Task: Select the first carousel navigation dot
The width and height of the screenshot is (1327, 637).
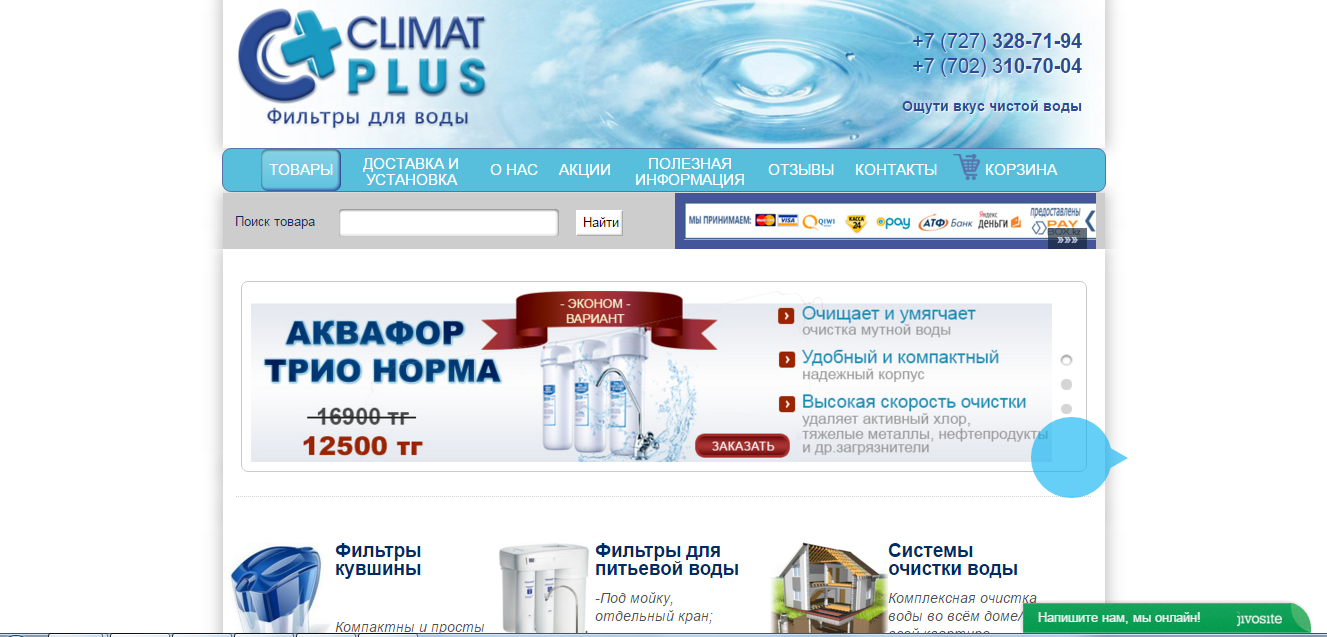Action: 1066,360
